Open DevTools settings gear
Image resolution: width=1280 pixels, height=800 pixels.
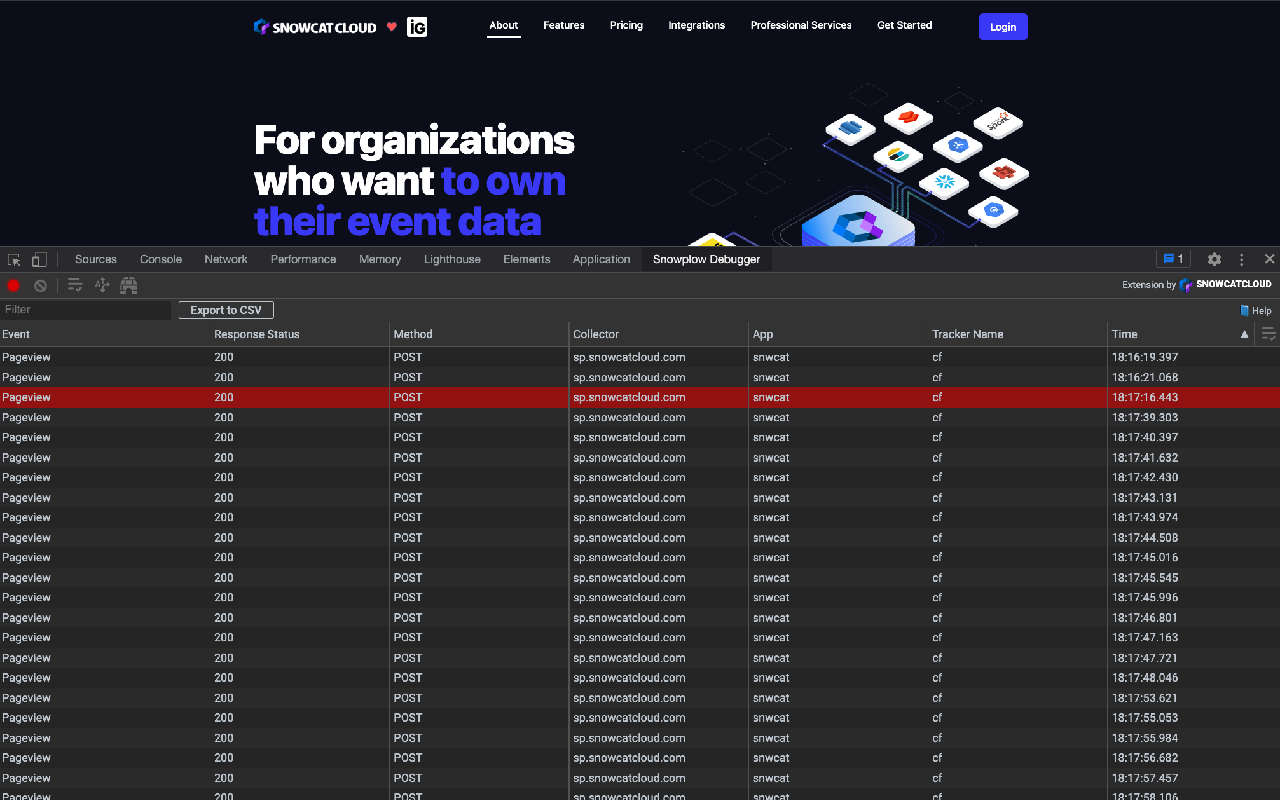1214,259
